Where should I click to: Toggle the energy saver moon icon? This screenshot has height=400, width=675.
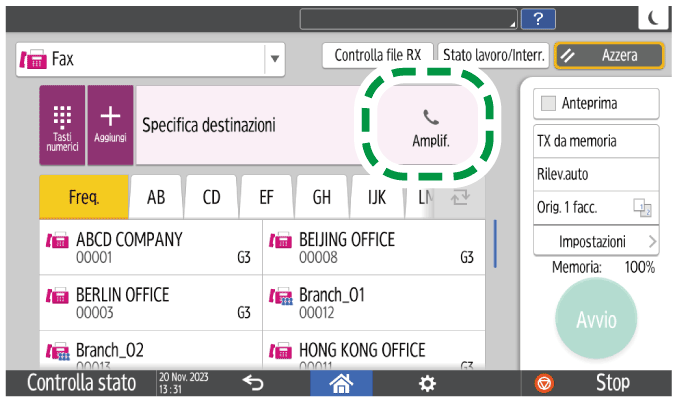tap(653, 17)
